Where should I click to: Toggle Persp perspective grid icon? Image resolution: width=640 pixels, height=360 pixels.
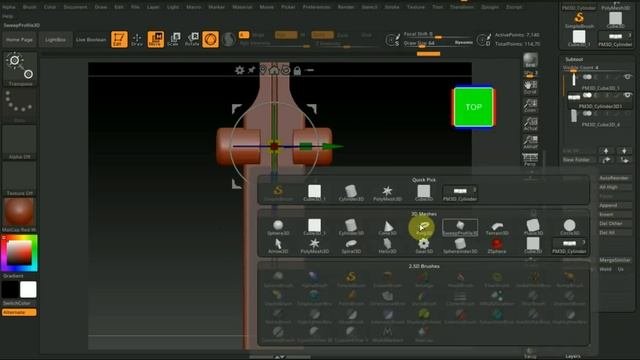tap(530, 160)
